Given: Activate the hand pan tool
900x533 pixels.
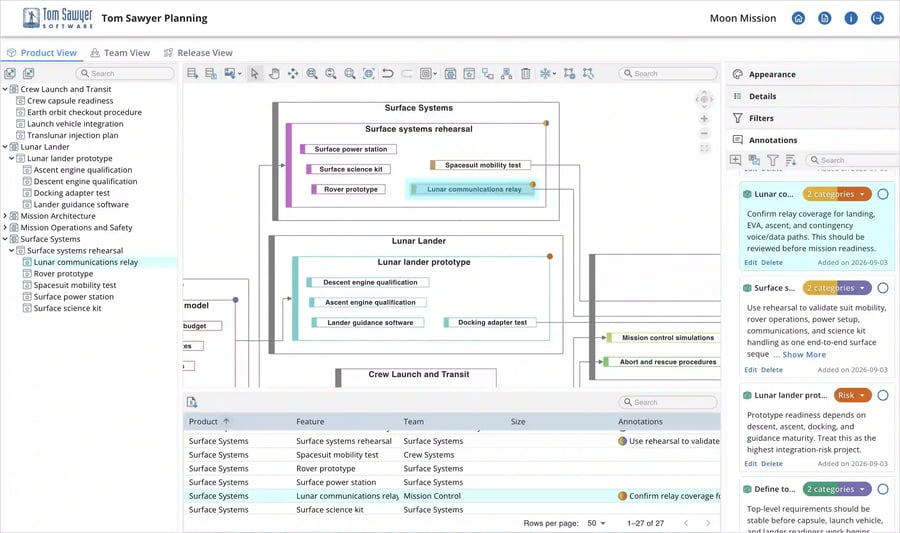Looking at the screenshot, I should [x=274, y=73].
